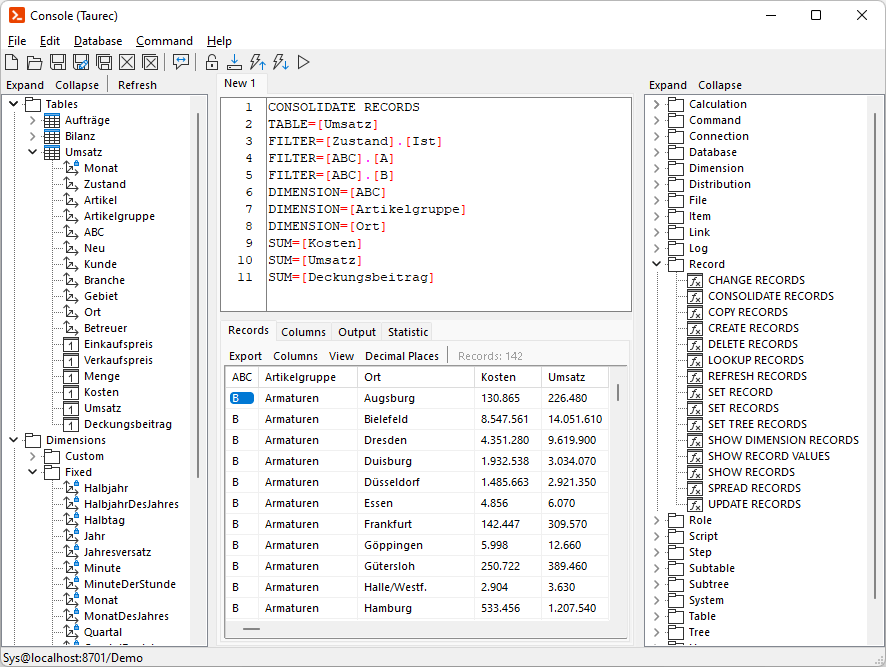Click the padlock toolbar icon
Viewport: 886px width, 667px height.
(x=212, y=62)
